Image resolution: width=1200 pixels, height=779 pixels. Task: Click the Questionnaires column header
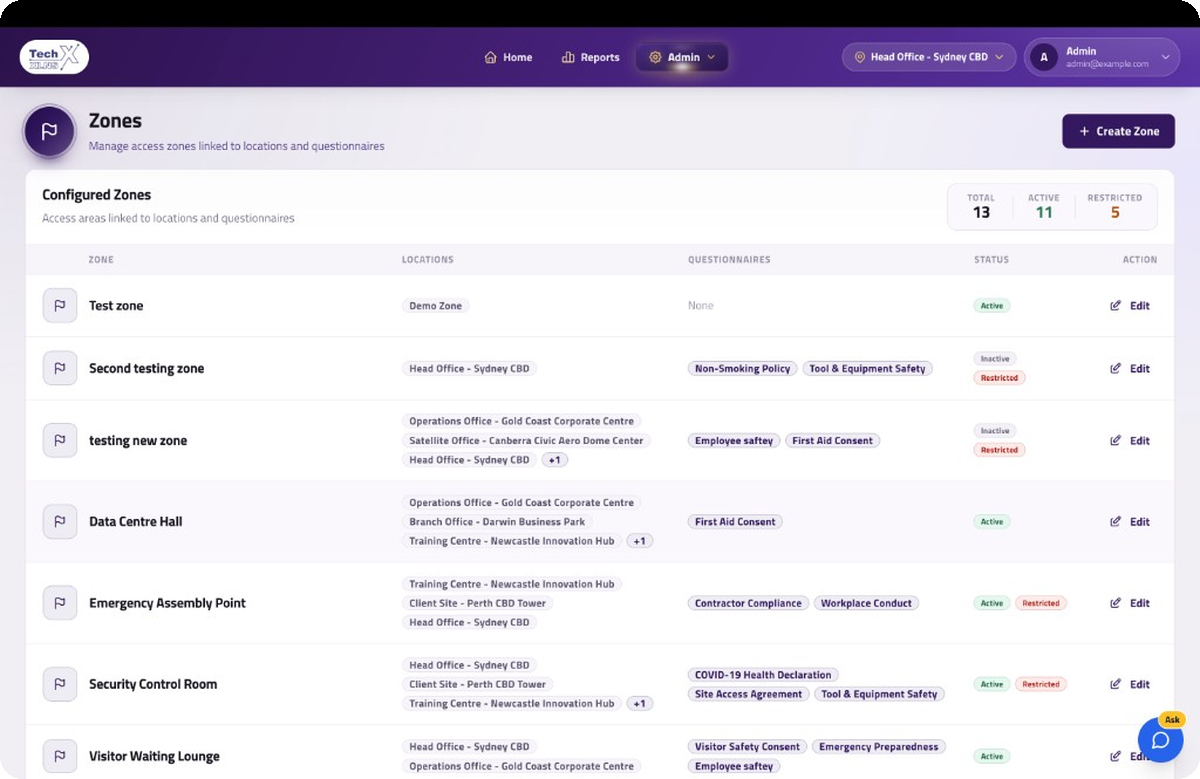click(729, 260)
